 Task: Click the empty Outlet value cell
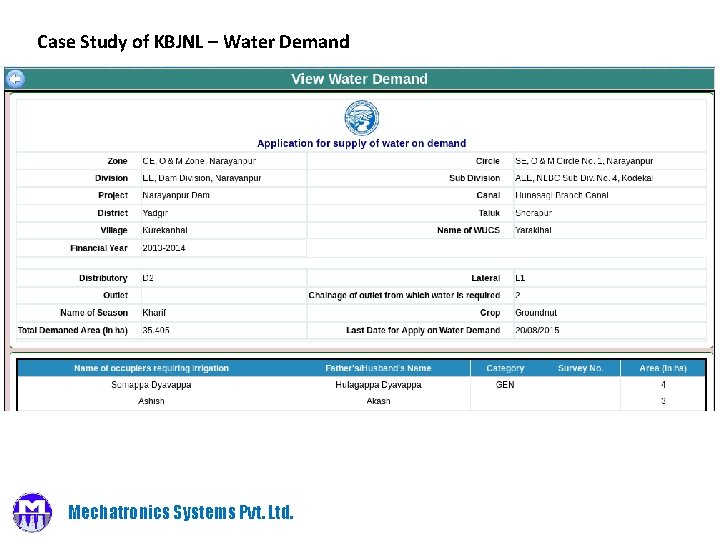tap(224, 295)
